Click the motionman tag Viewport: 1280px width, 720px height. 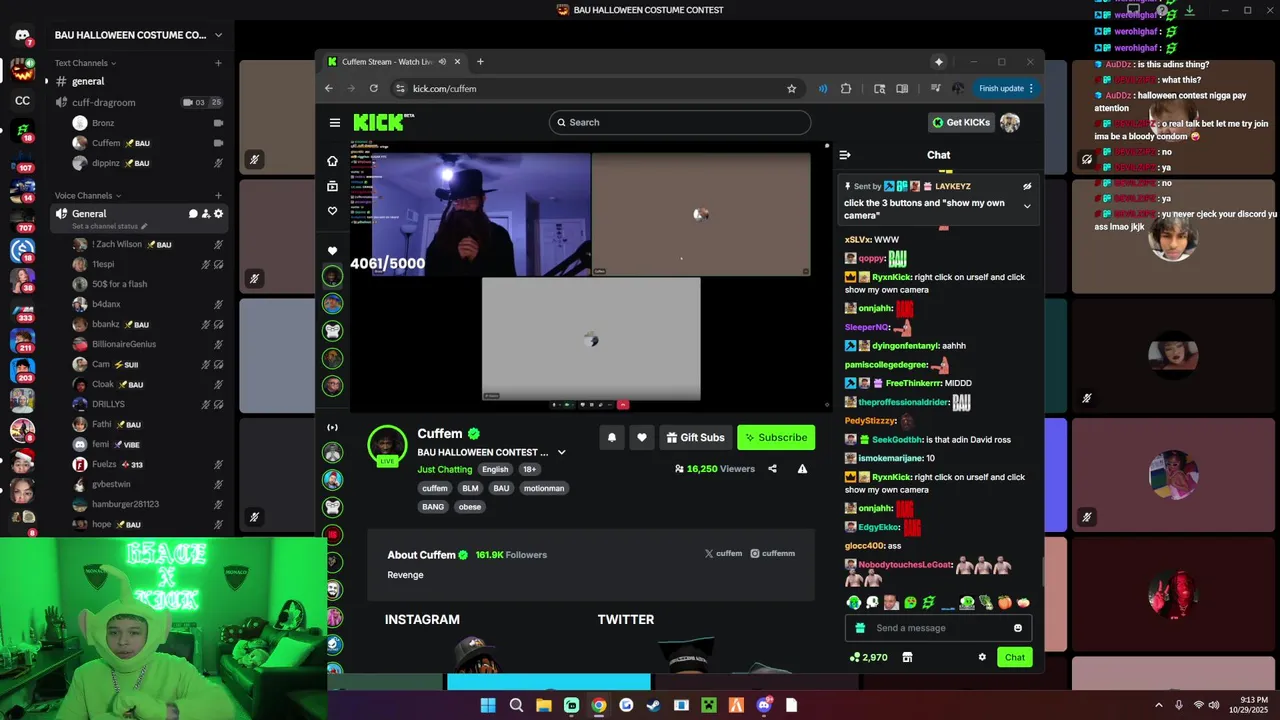click(544, 488)
